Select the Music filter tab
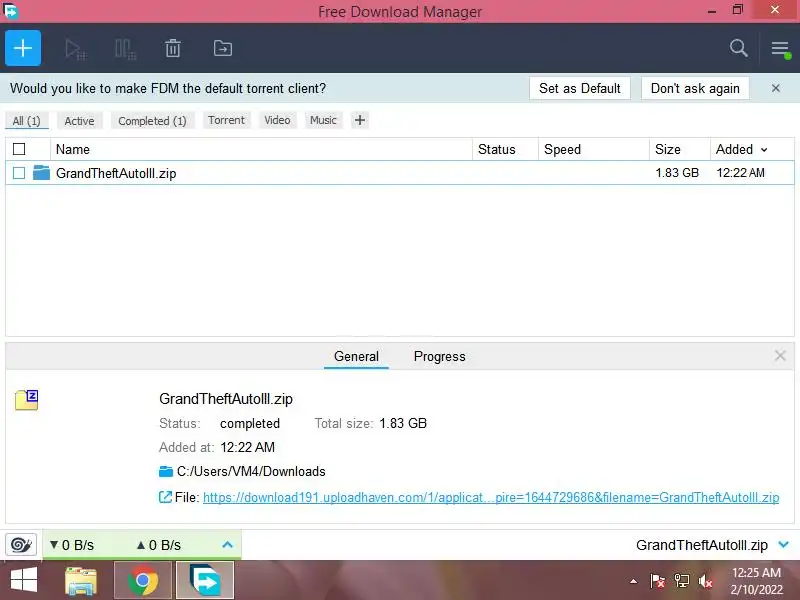 pyautogui.click(x=323, y=120)
